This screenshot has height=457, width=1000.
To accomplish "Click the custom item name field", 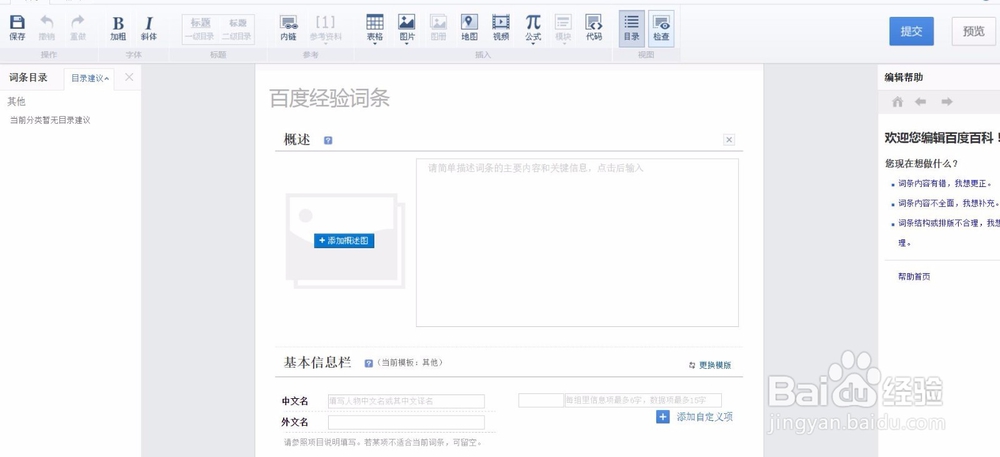I will point(541,400).
